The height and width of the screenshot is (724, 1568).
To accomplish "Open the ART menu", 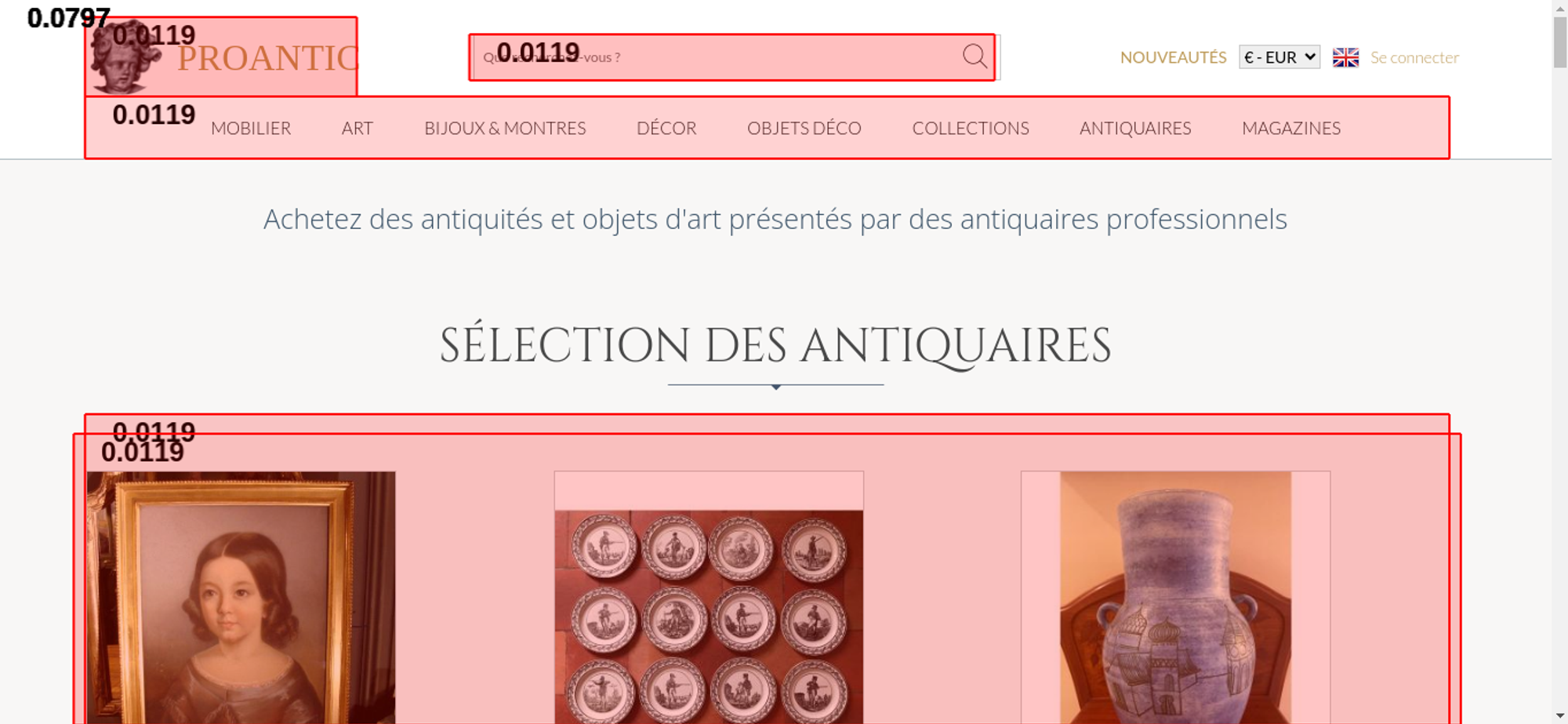I will point(358,128).
